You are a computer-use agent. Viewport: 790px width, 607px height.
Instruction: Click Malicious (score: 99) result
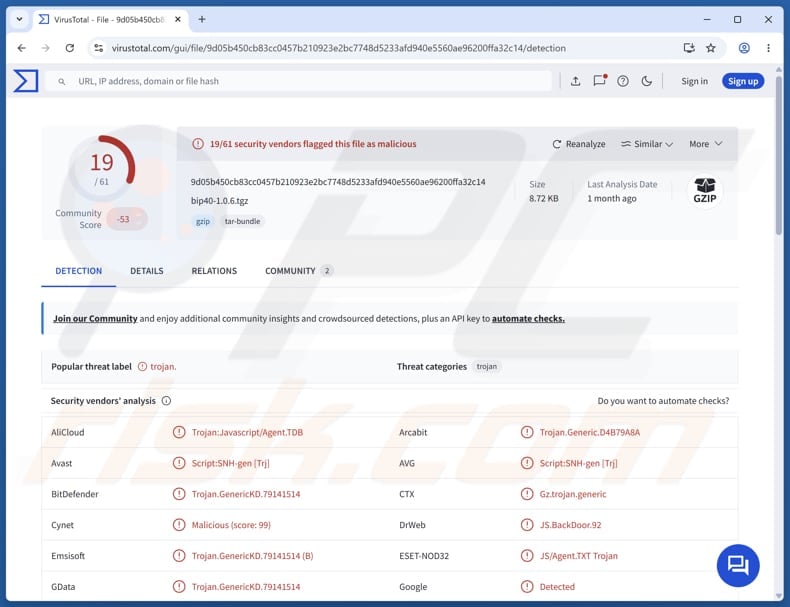click(231, 525)
